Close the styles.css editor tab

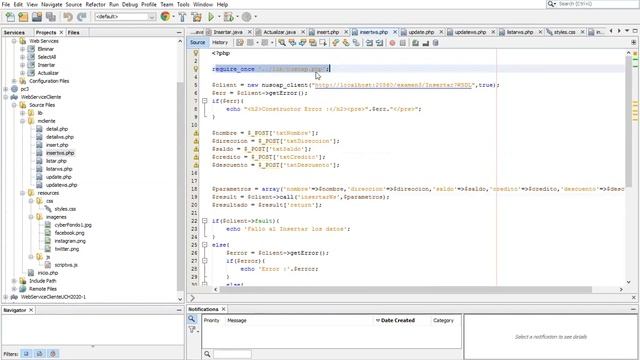click(x=582, y=32)
